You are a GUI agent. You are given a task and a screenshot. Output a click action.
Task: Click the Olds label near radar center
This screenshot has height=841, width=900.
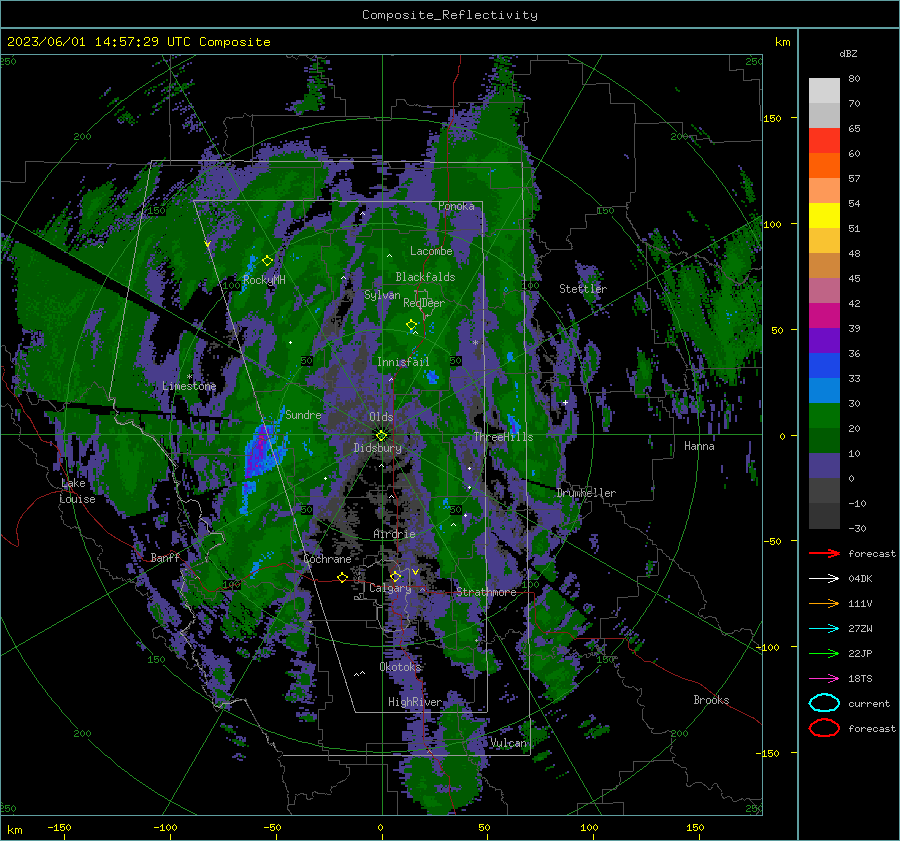[x=381, y=417]
